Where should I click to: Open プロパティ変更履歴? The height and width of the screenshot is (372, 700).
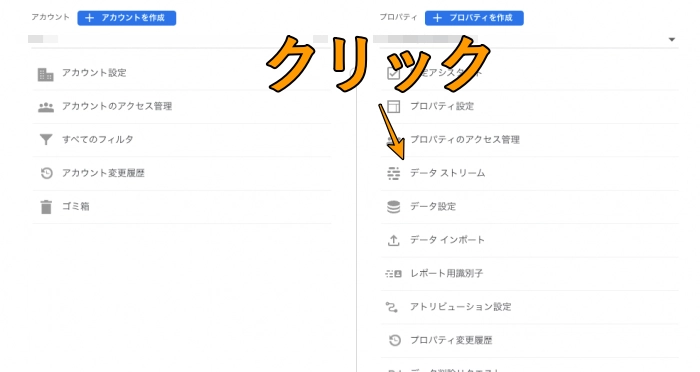(x=451, y=340)
